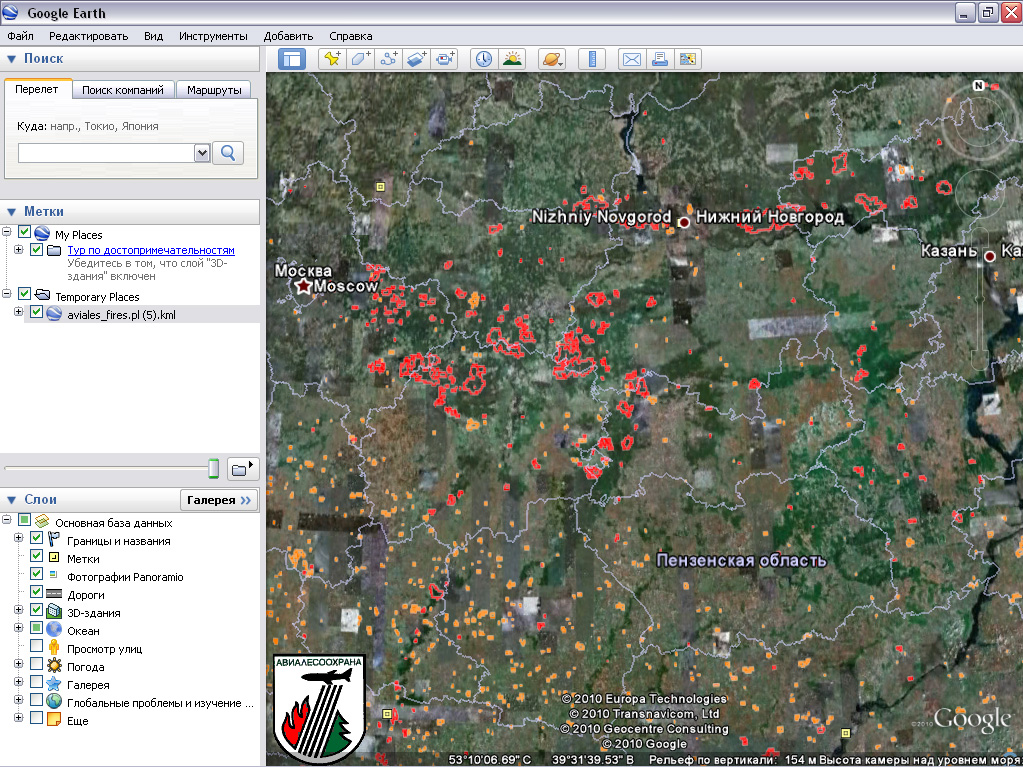
Task: Click the Aviales airplane logo overlay
Action: [320, 709]
